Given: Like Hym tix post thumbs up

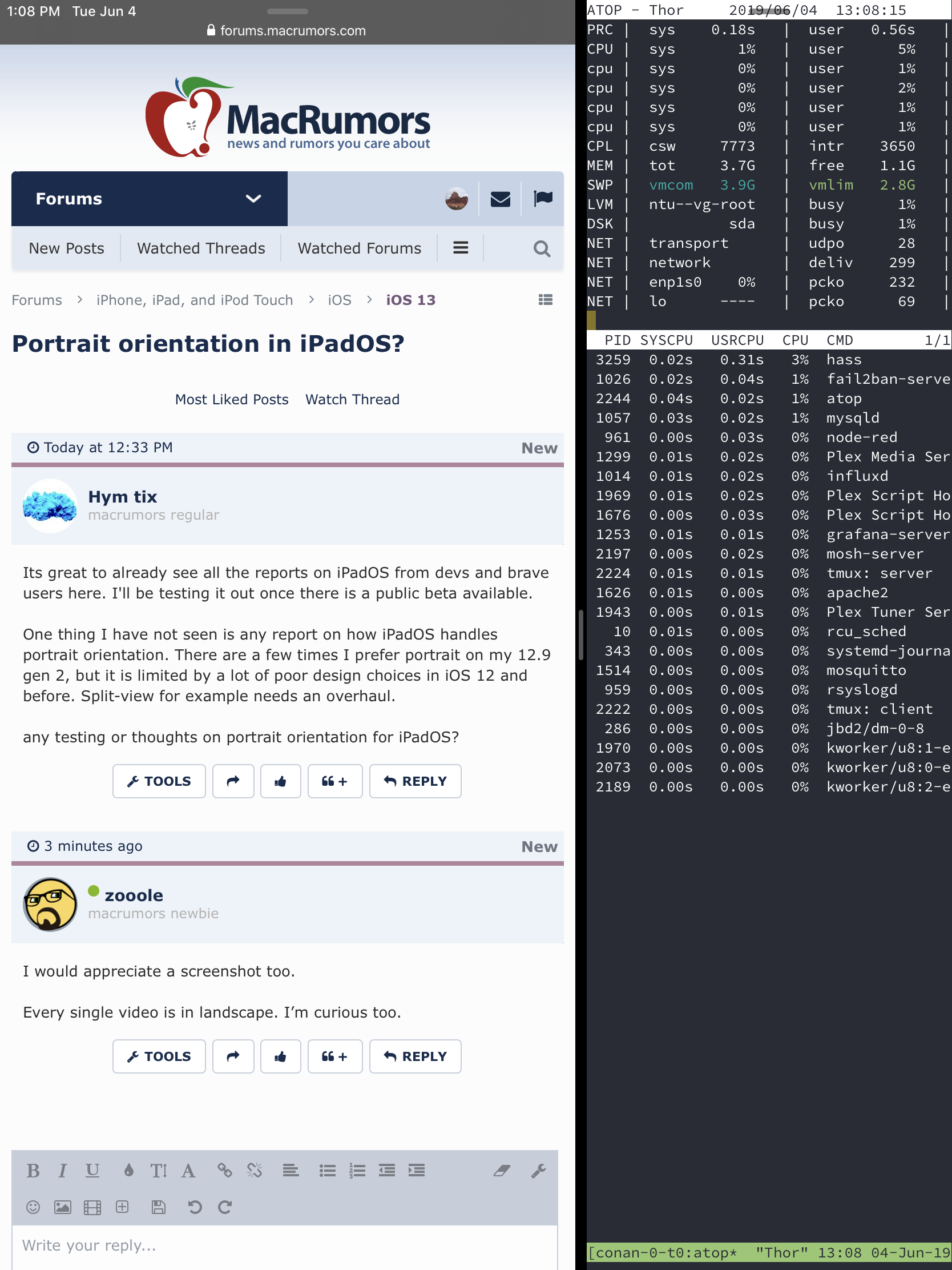Looking at the screenshot, I should [281, 781].
